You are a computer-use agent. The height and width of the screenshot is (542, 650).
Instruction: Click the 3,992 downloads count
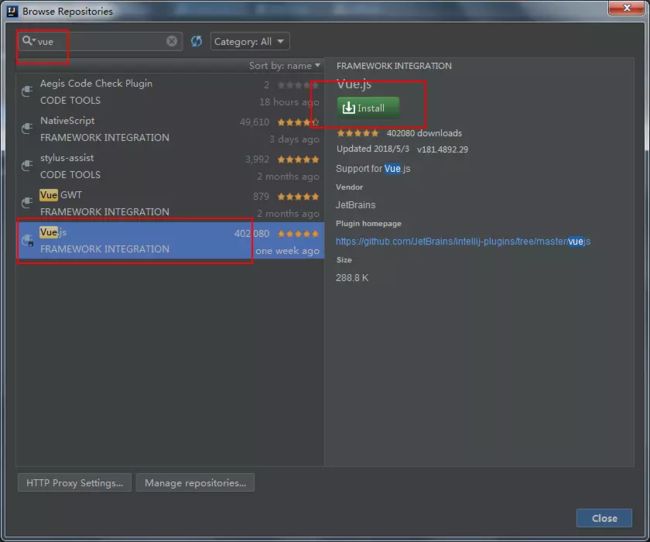[x=257, y=160]
